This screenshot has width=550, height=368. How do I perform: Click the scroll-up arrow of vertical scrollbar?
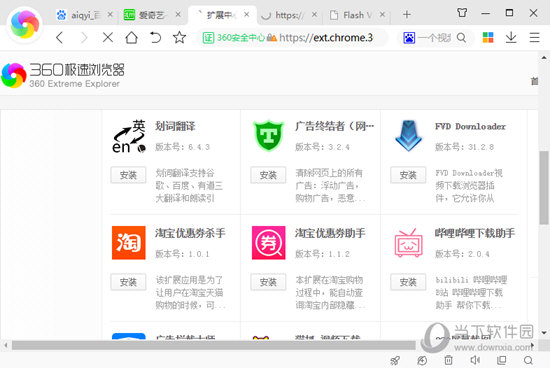[544, 58]
